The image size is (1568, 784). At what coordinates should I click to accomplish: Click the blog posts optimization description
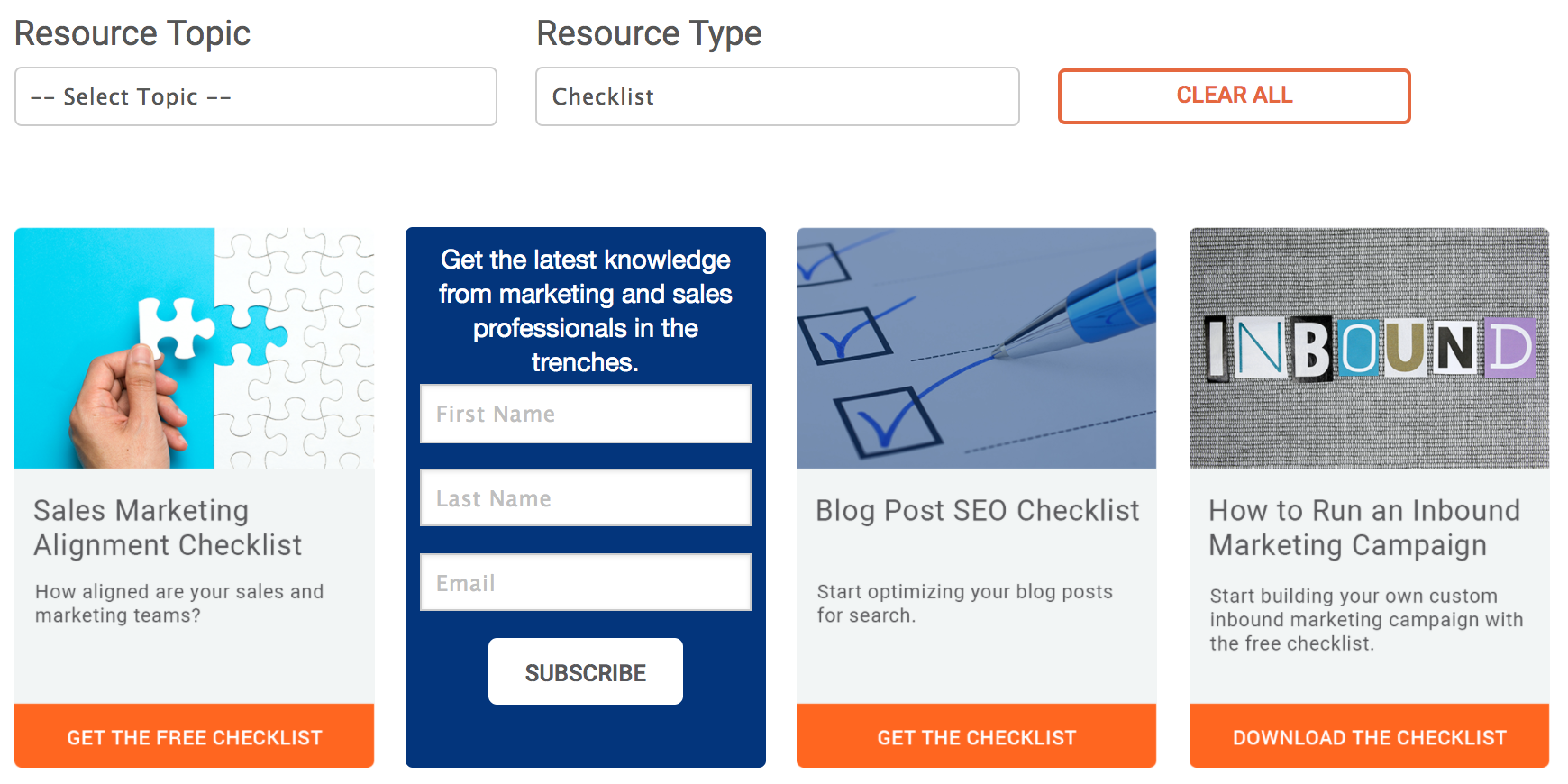click(x=964, y=604)
